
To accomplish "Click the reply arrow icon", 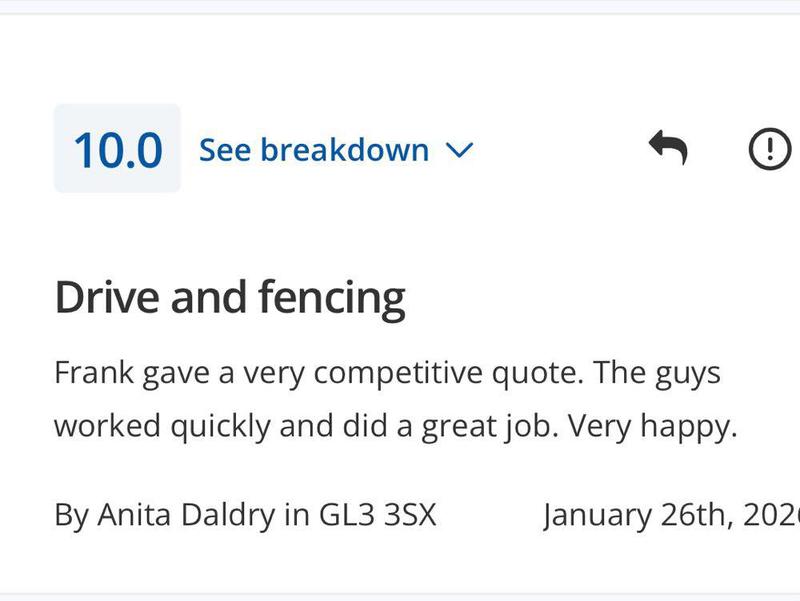I will (668, 149).
